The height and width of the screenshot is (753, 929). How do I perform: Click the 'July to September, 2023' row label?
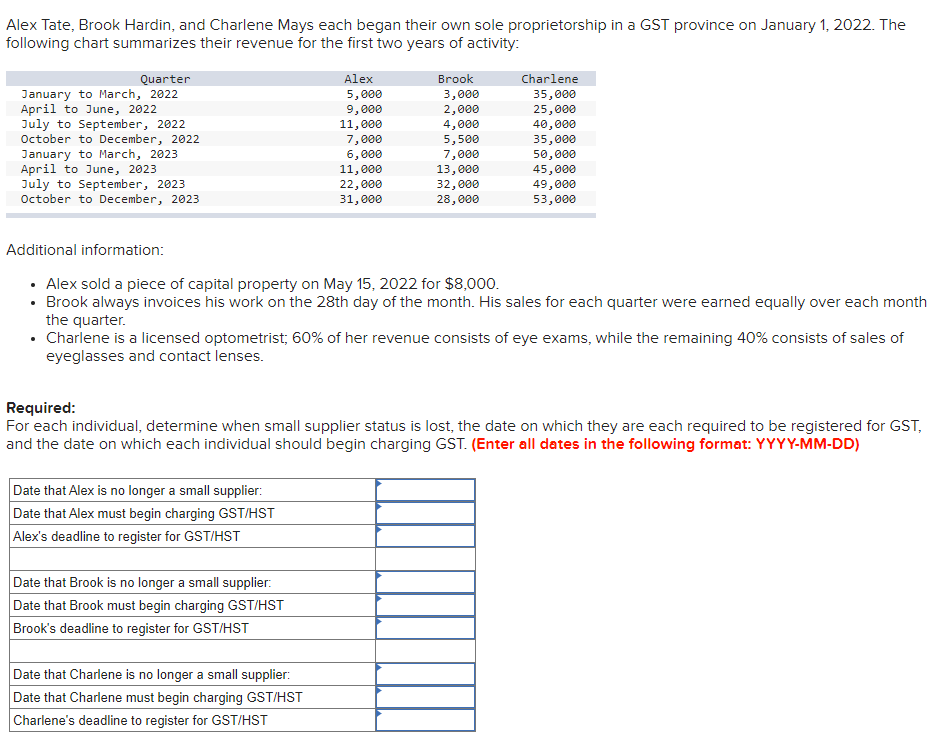click(103, 184)
